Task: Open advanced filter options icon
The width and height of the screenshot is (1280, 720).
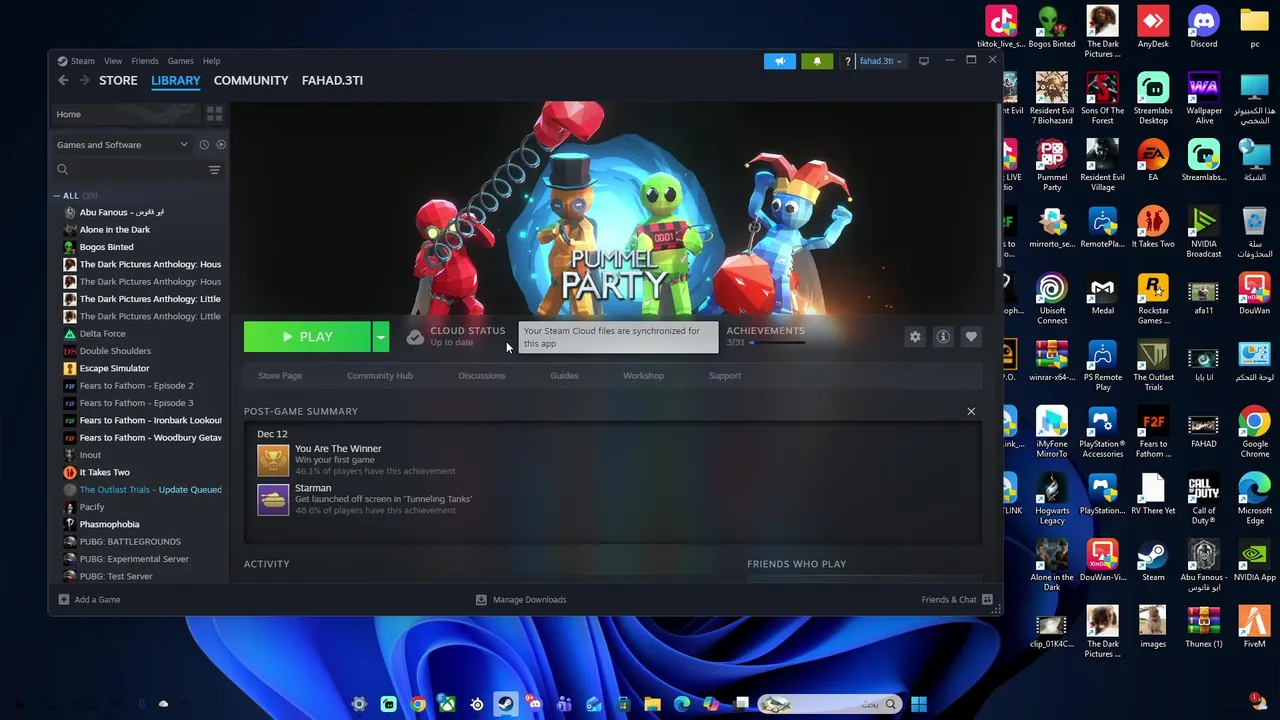Action: point(214,170)
